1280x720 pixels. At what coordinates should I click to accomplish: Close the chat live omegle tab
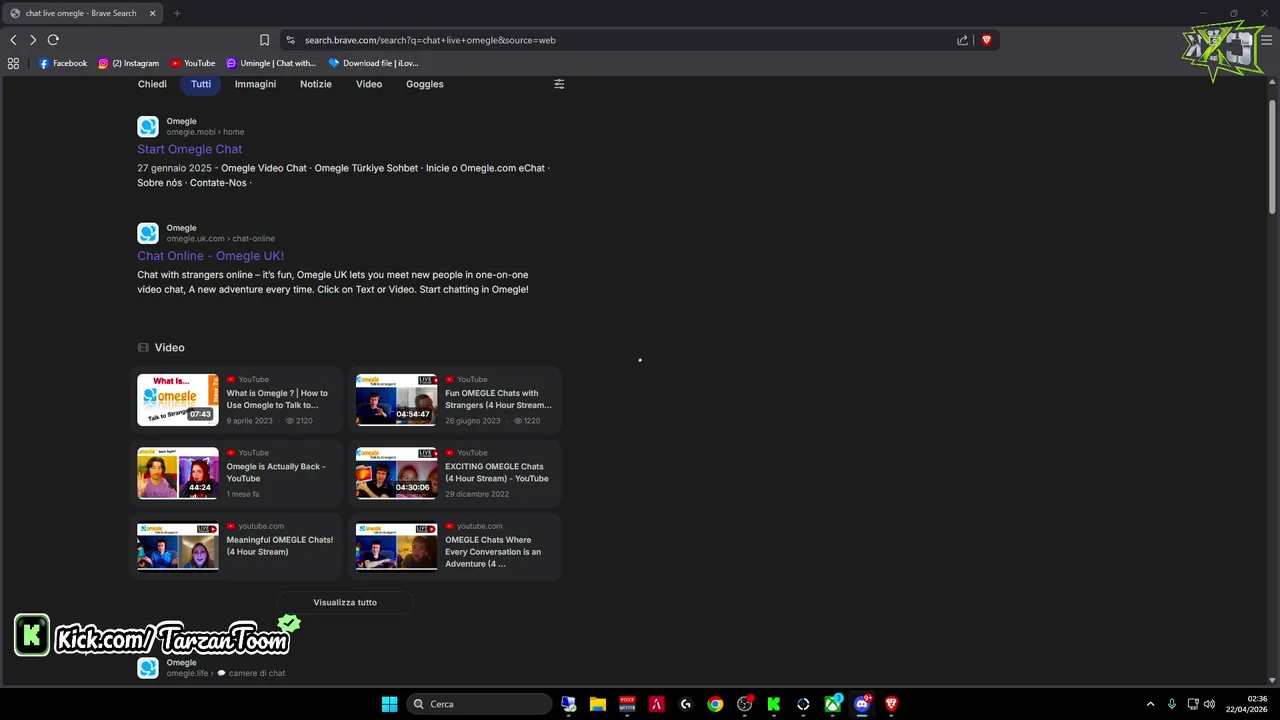point(153,13)
